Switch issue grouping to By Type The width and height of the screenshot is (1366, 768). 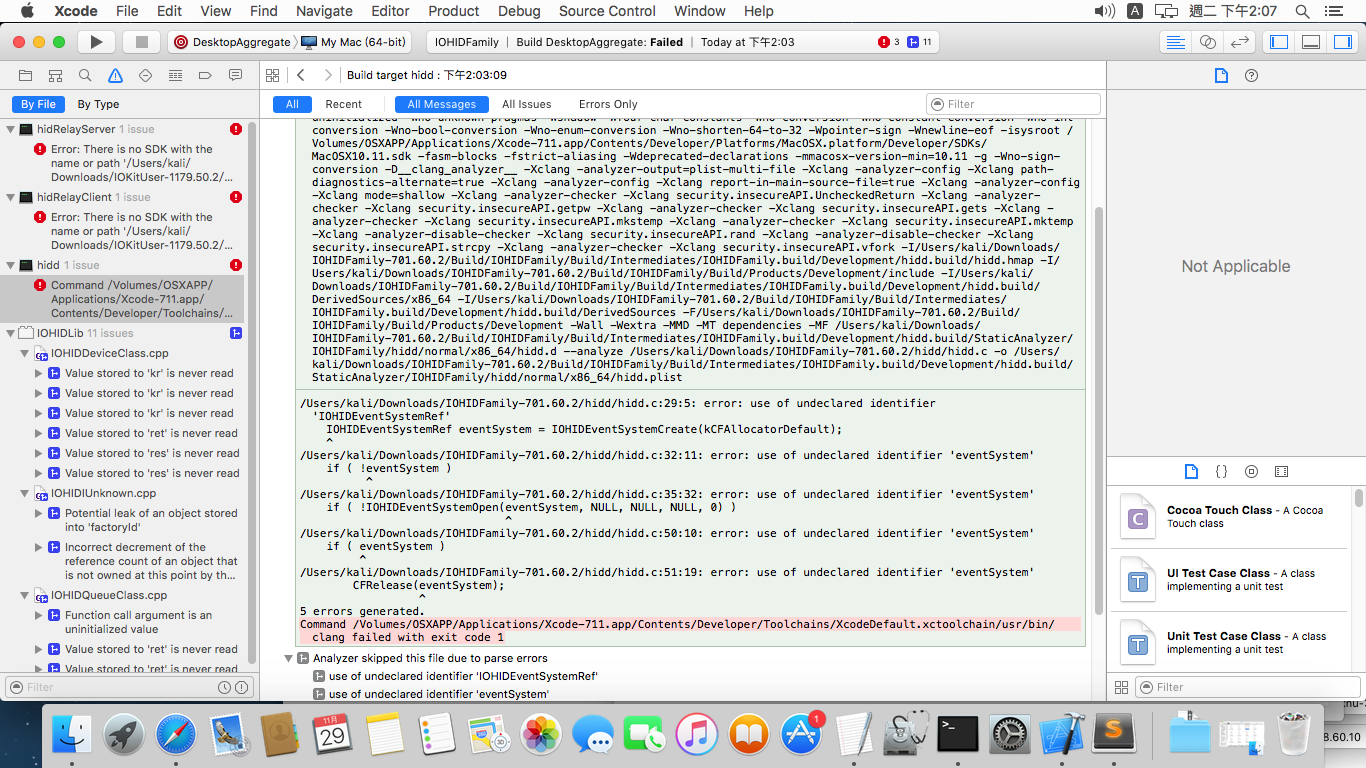click(x=98, y=104)
